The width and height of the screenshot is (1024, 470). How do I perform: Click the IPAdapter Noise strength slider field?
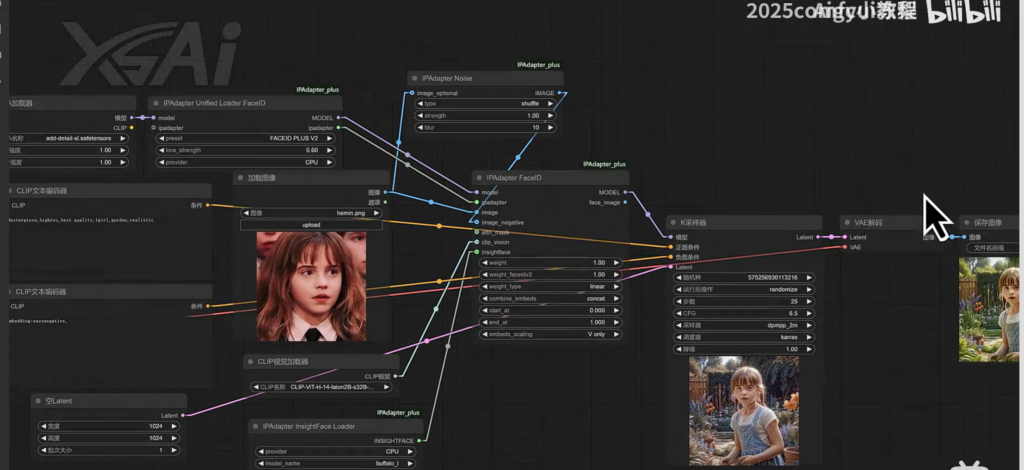tap(485, 115)
